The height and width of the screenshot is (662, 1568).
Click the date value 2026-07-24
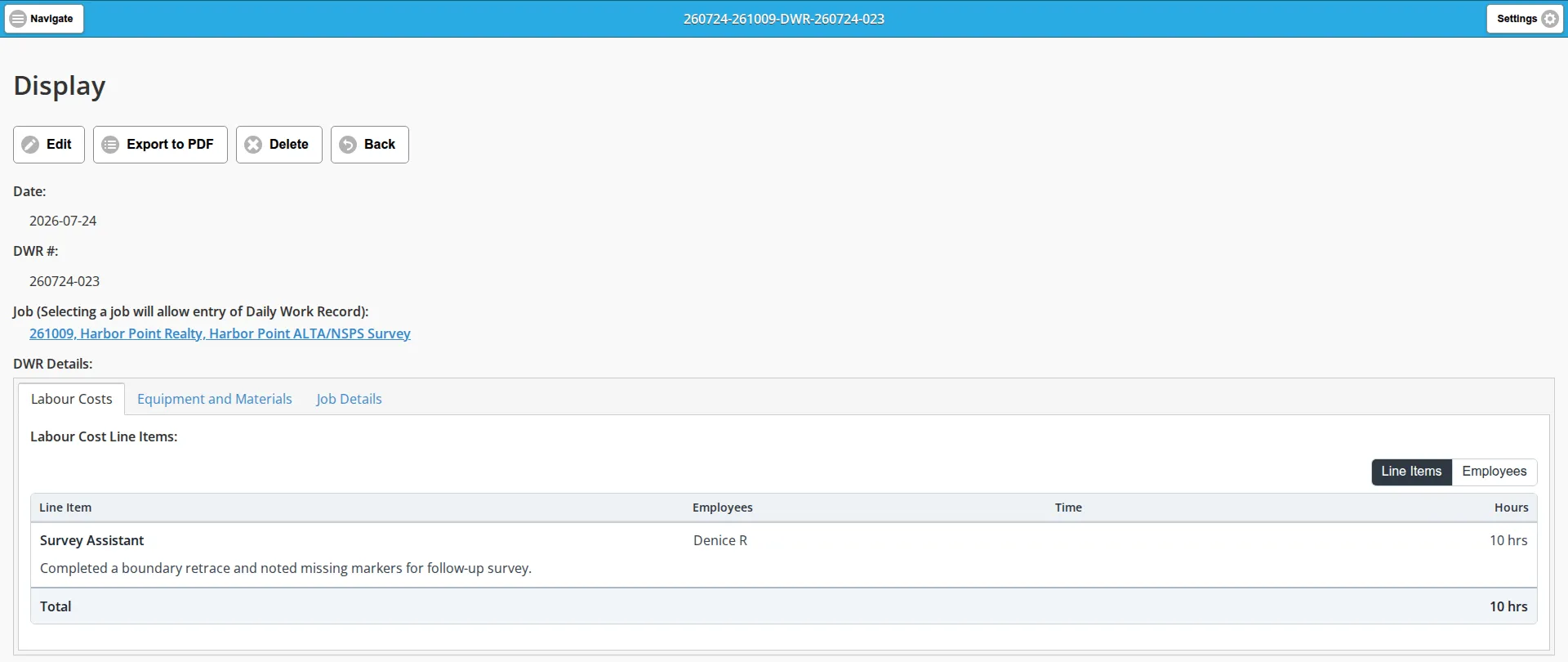click(63, 221)
